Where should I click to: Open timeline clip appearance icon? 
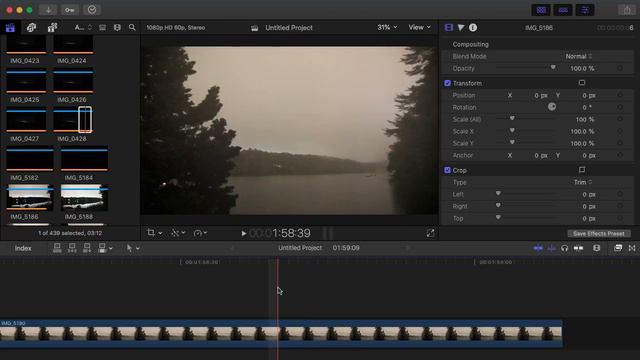coord(596,248)
